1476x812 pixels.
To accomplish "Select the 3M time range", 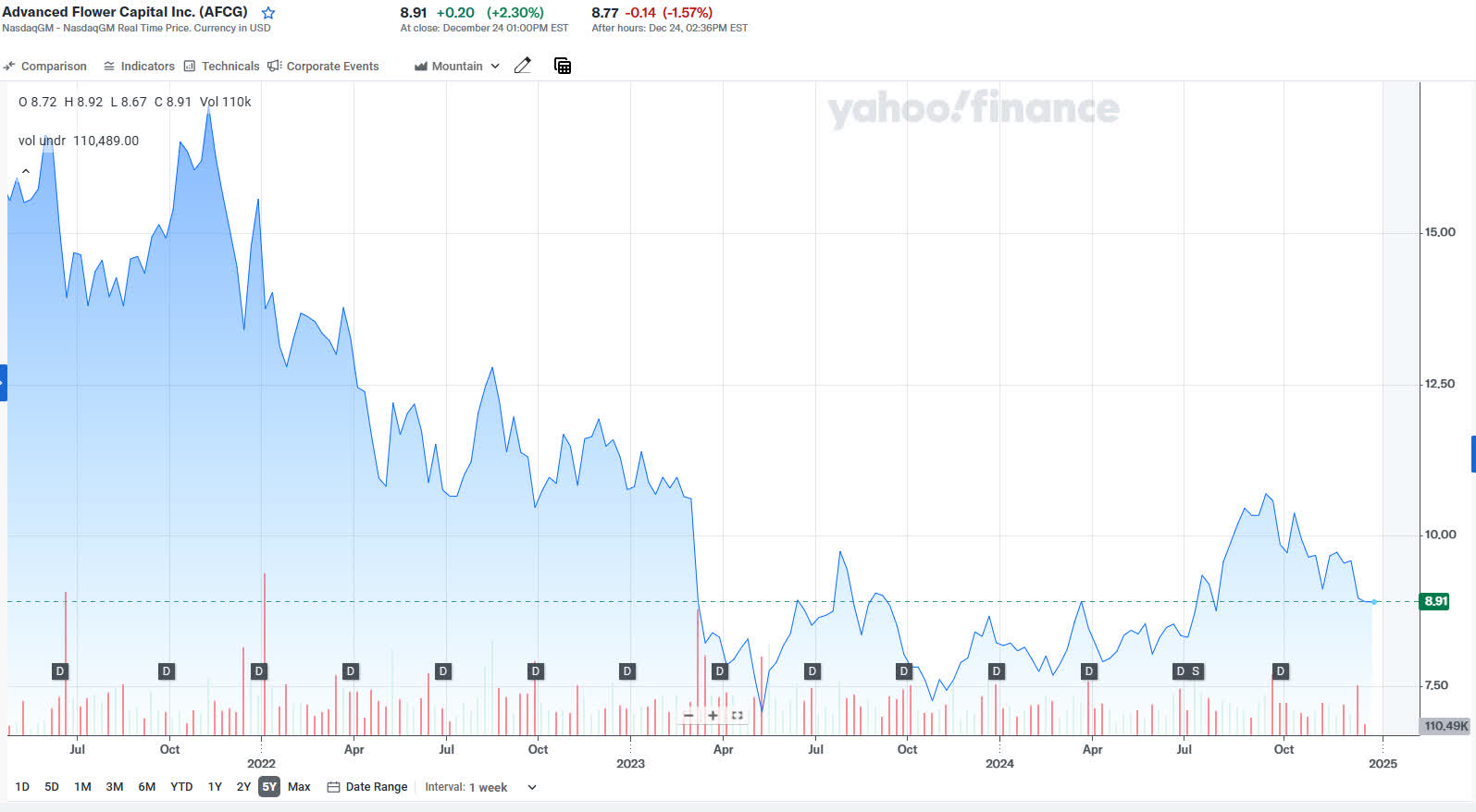I will click(115, 787).
